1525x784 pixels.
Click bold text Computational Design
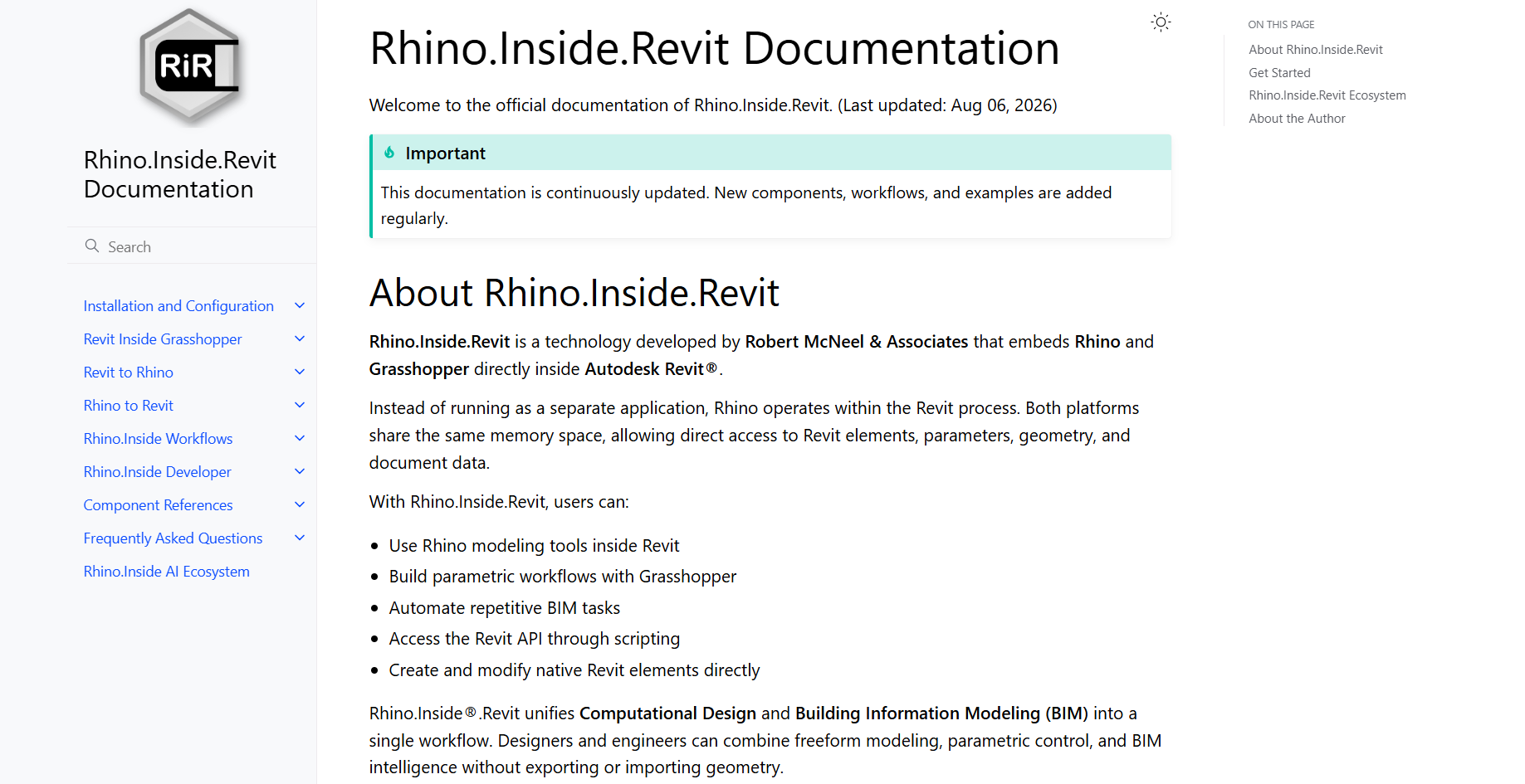point(667,713)
